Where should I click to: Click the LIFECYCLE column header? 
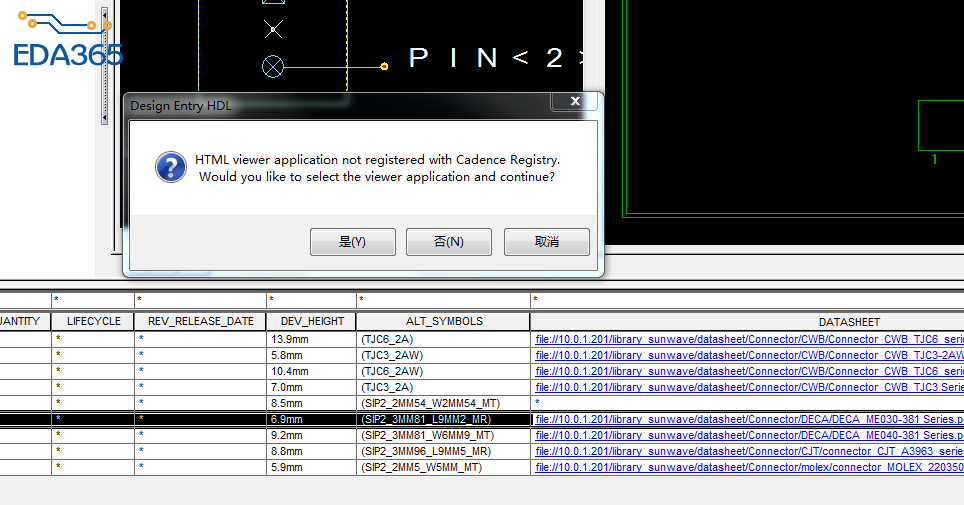tap(93, 322)
